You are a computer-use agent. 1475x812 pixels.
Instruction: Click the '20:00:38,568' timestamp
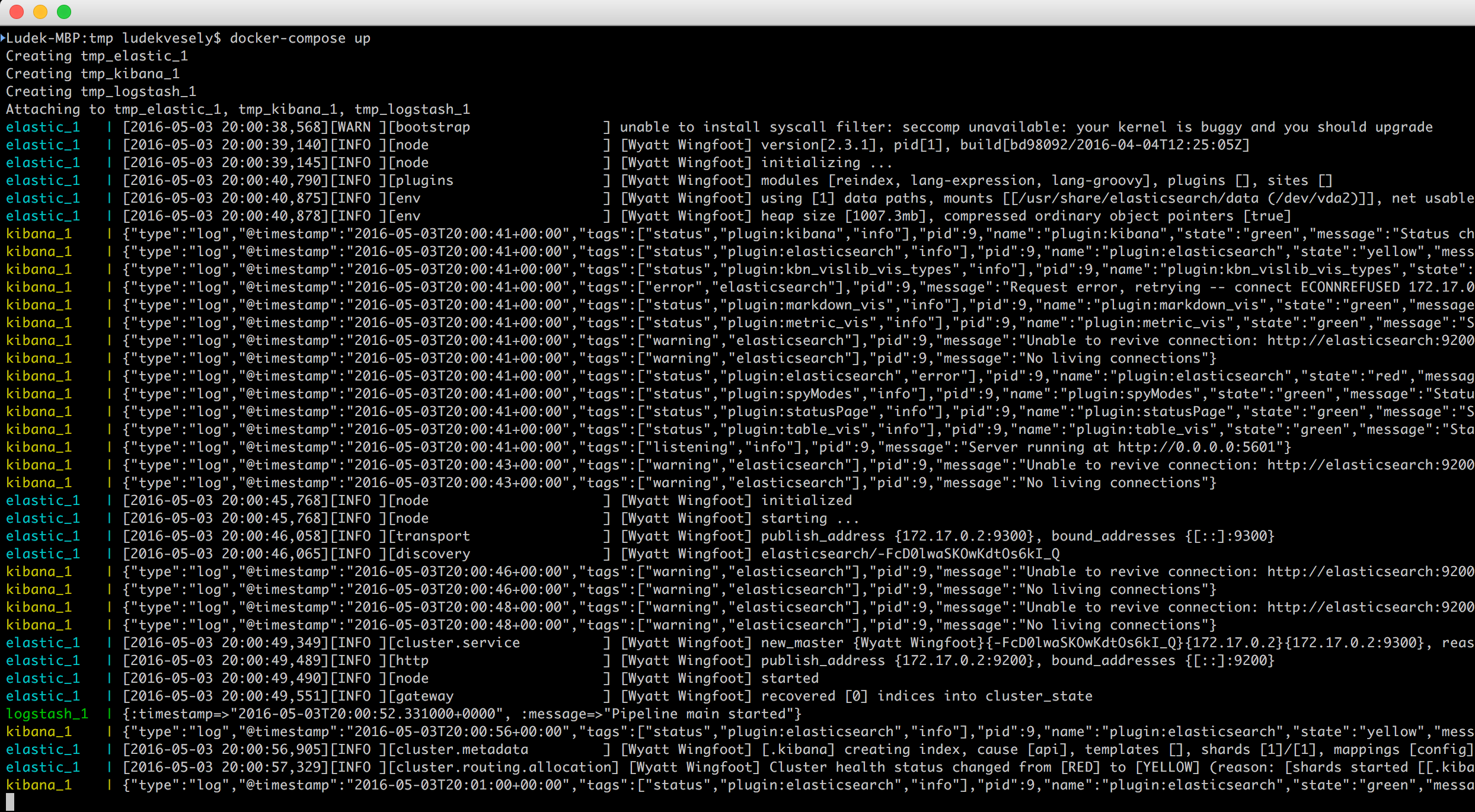point(272,127)
